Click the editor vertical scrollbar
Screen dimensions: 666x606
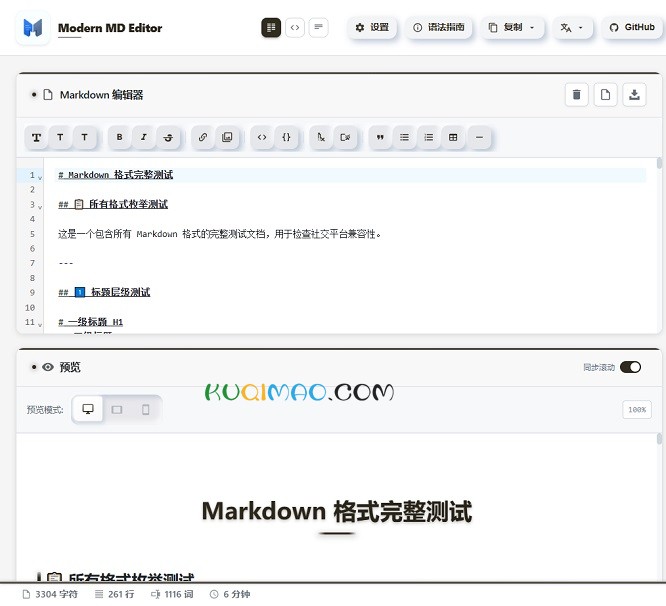click(x=659, y=163)
